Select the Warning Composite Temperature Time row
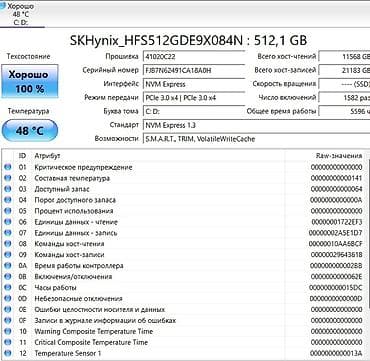 coord(183,331)
